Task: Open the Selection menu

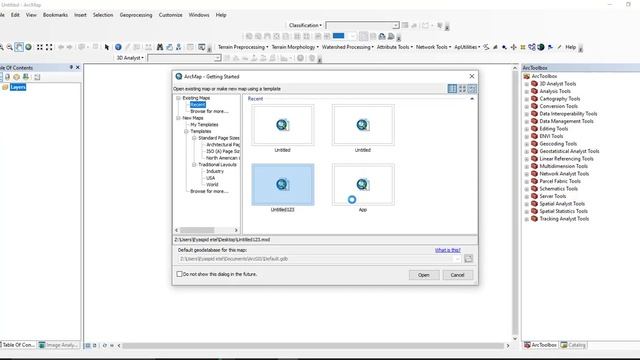Action: [x=102, y=15]
